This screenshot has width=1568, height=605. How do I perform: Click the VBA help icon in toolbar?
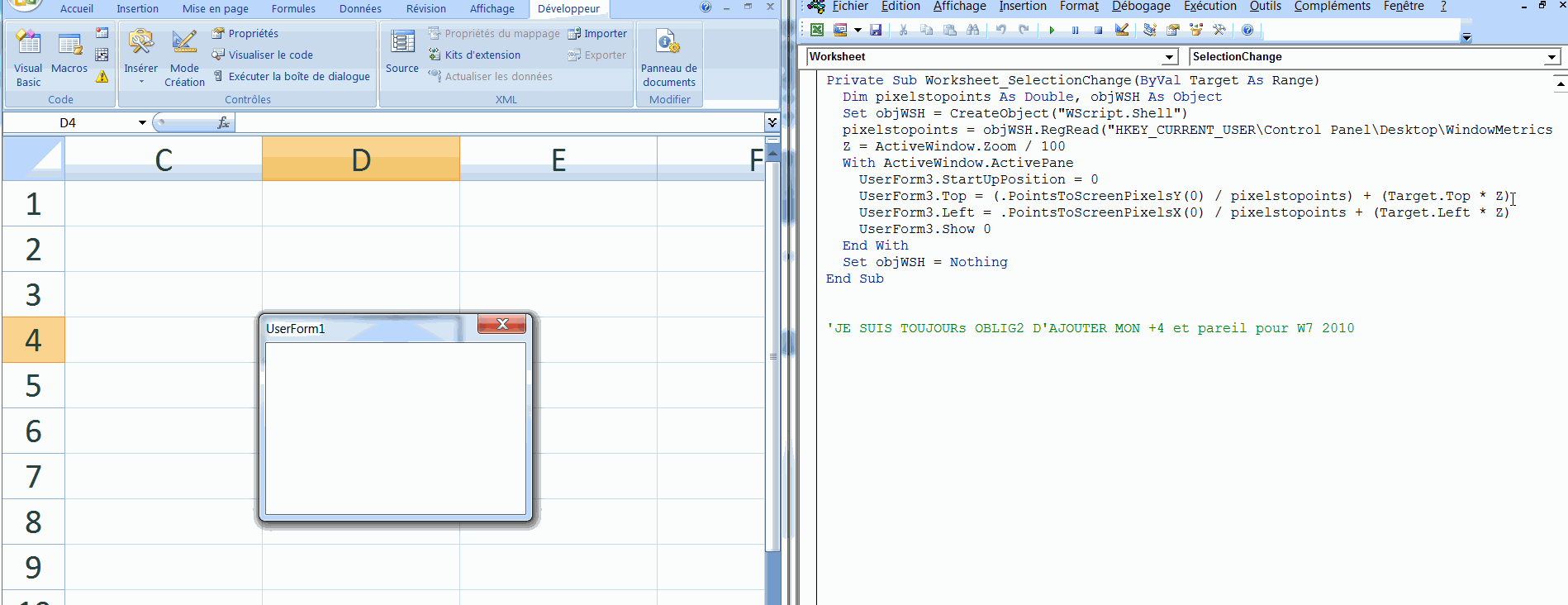coord(1247,30)
